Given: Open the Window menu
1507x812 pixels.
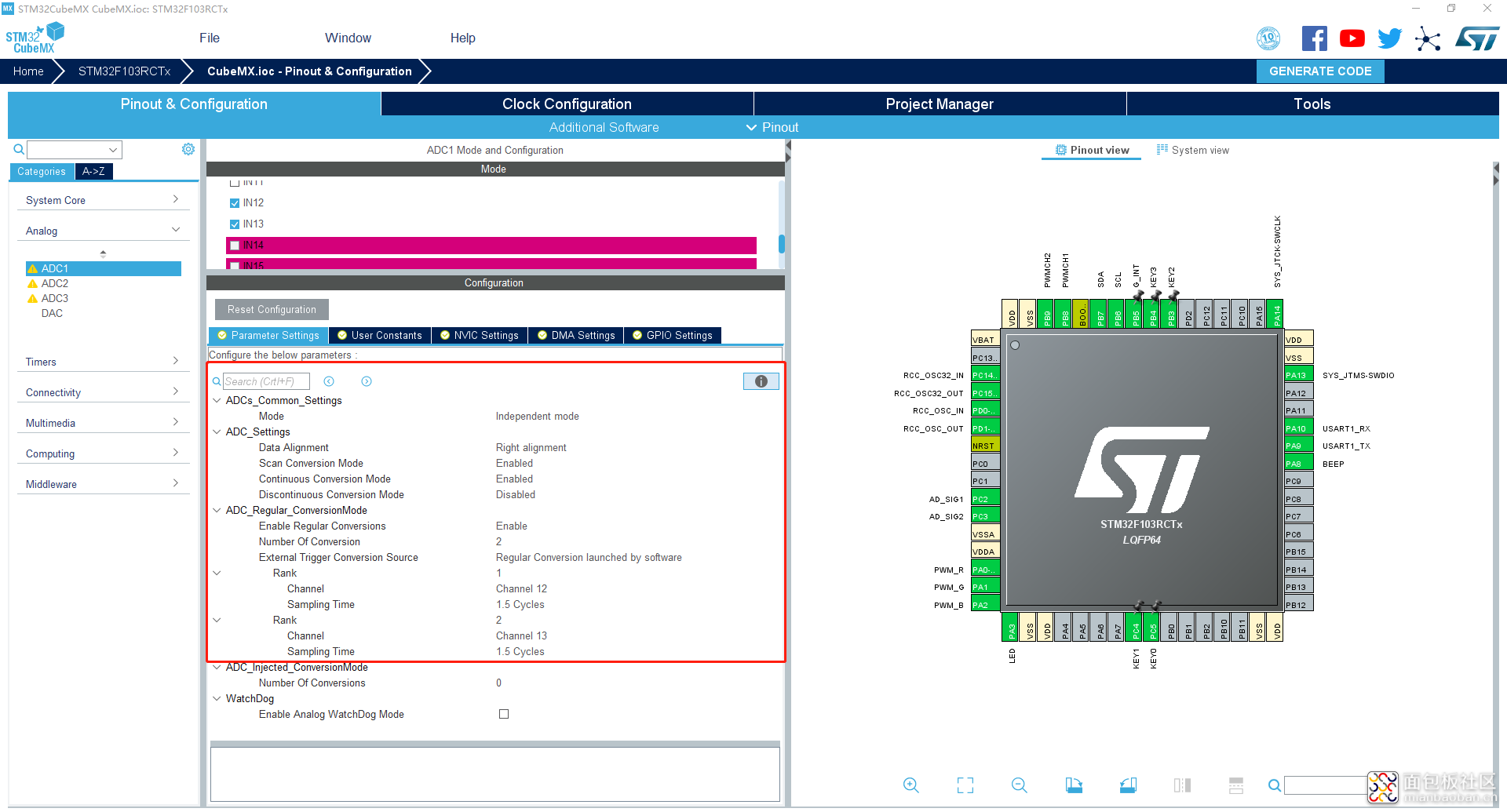Looking at the screenshot, I should [348, 38].
